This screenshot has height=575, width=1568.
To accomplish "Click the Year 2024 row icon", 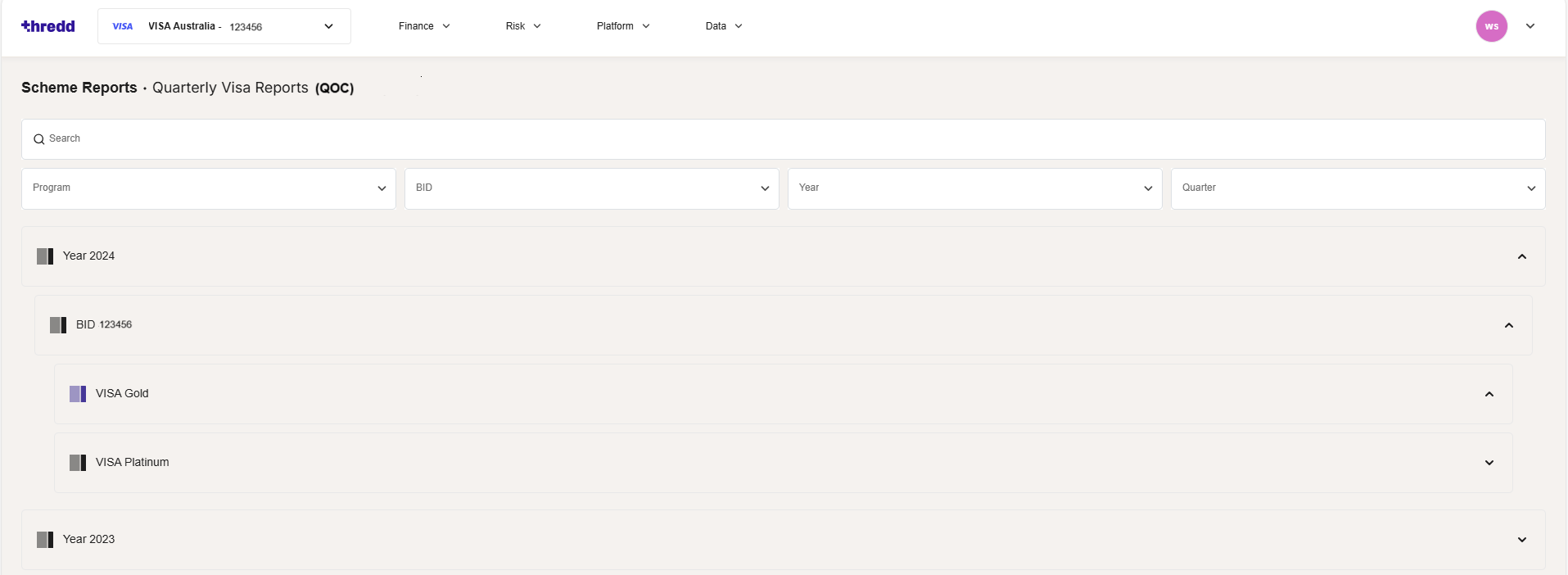I will click(x=45, y=256).
